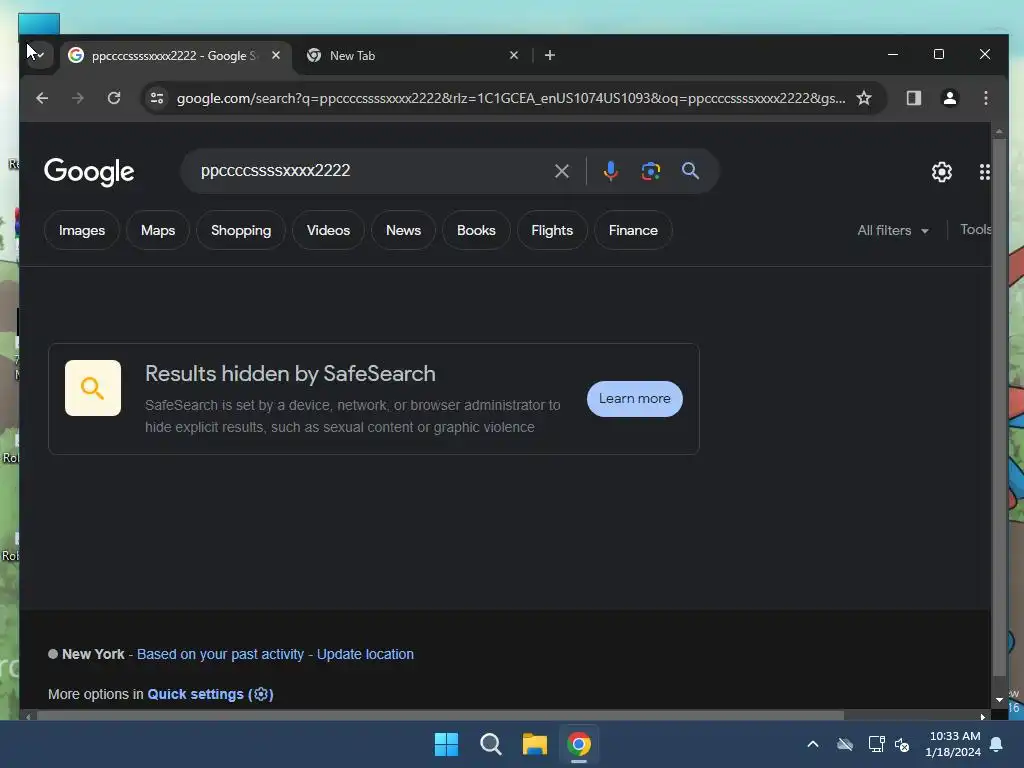This screenshot has height=768, width=1024.
Task: Click the notification bell icon
Action: [997, 744]
